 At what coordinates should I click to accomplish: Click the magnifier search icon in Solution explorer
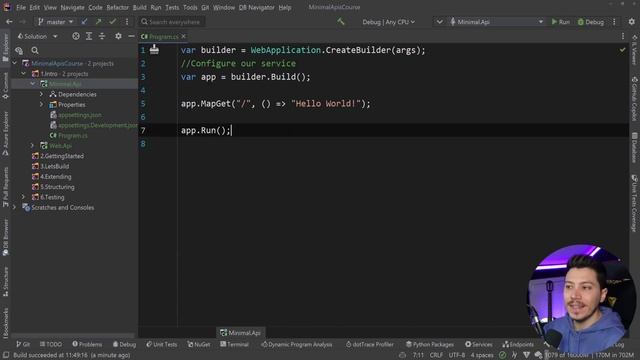click(x=35, y=50)
